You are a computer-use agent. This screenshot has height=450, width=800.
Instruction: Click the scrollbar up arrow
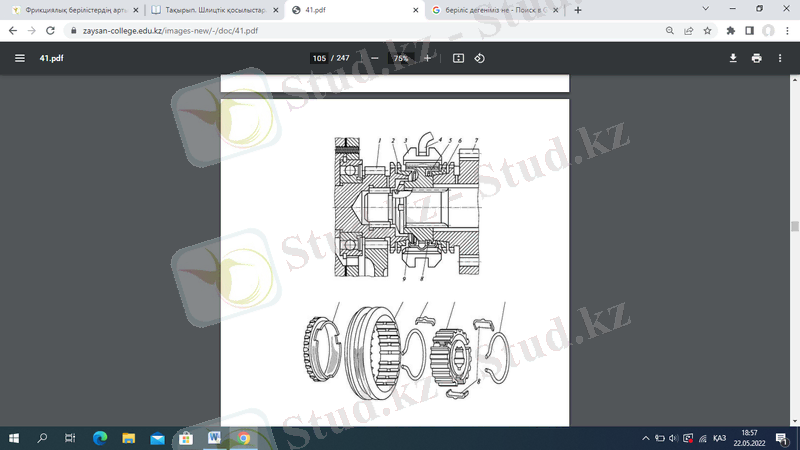pos(795,80)
